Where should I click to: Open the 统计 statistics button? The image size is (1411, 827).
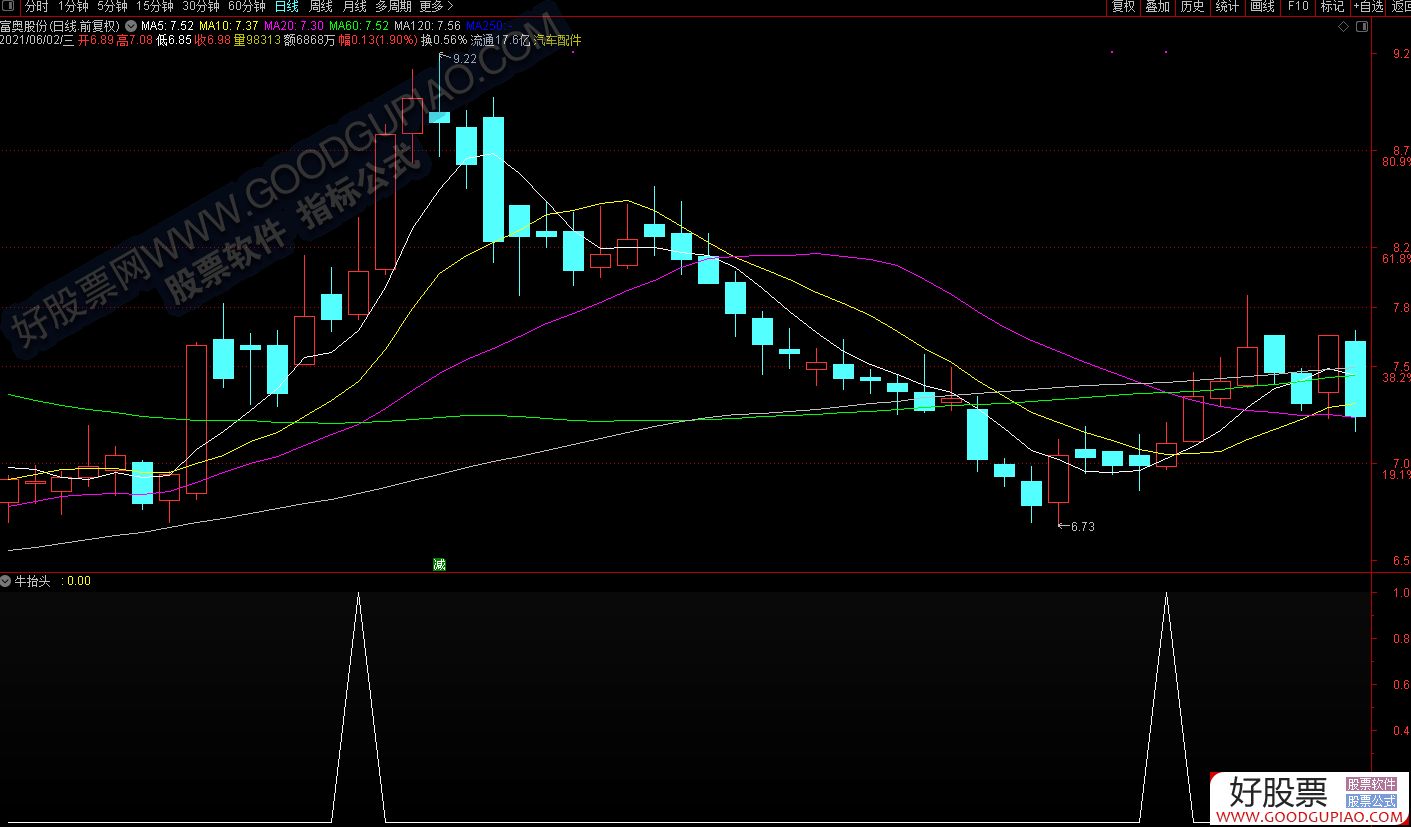pyautogui.click(x=1227, y=6)
